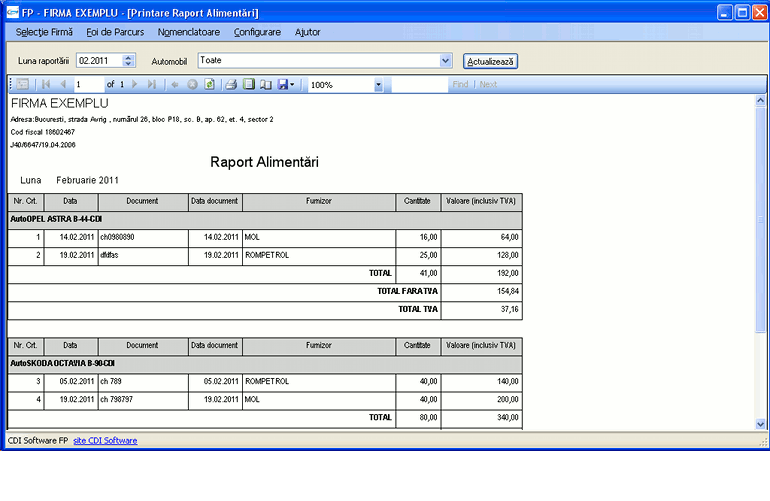Click the Find link in report toolbar
Image resolution: width=770 pixels, height=501 pixels.
pyautogui.click(x=460, y=84)
